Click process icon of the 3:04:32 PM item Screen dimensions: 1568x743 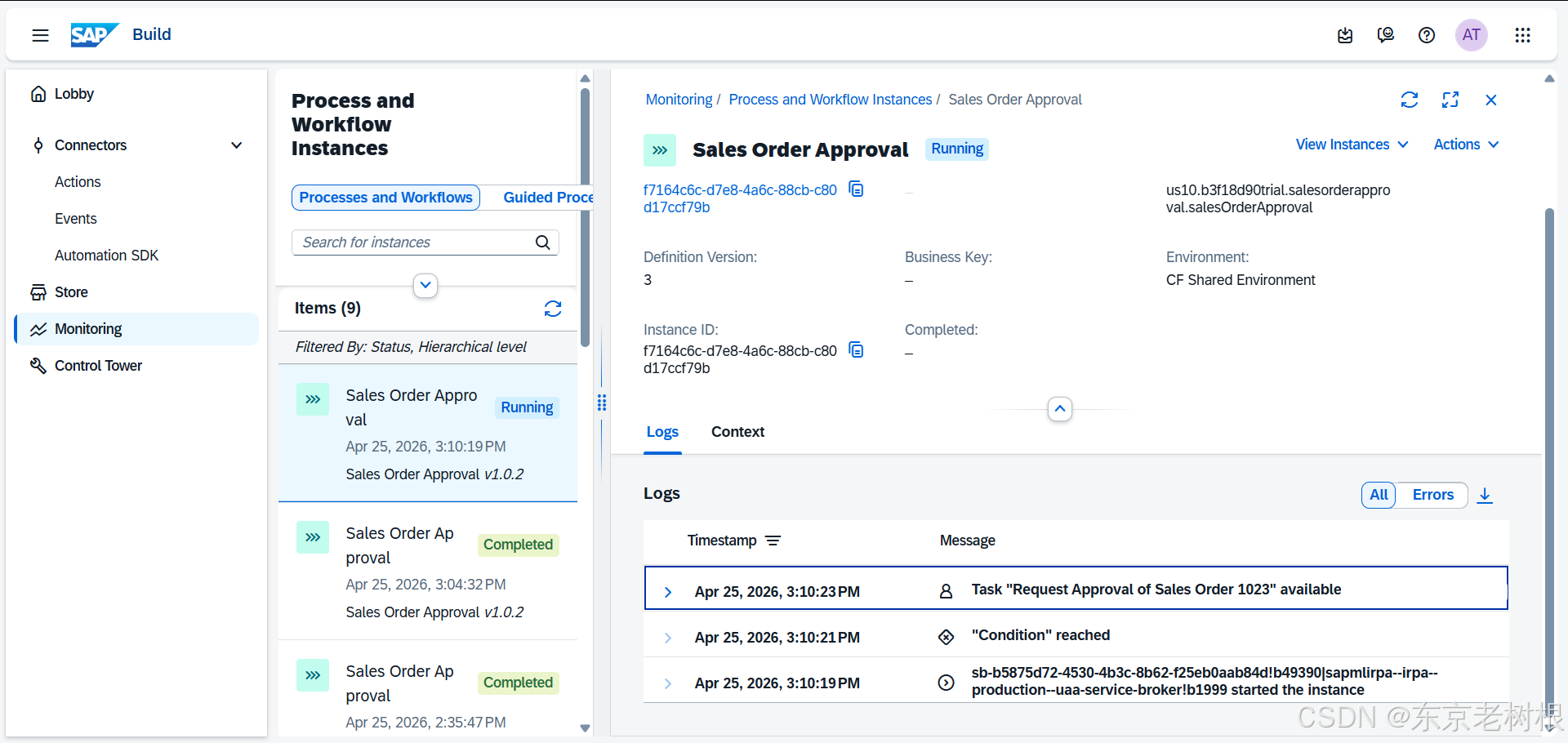pos(313,537)
